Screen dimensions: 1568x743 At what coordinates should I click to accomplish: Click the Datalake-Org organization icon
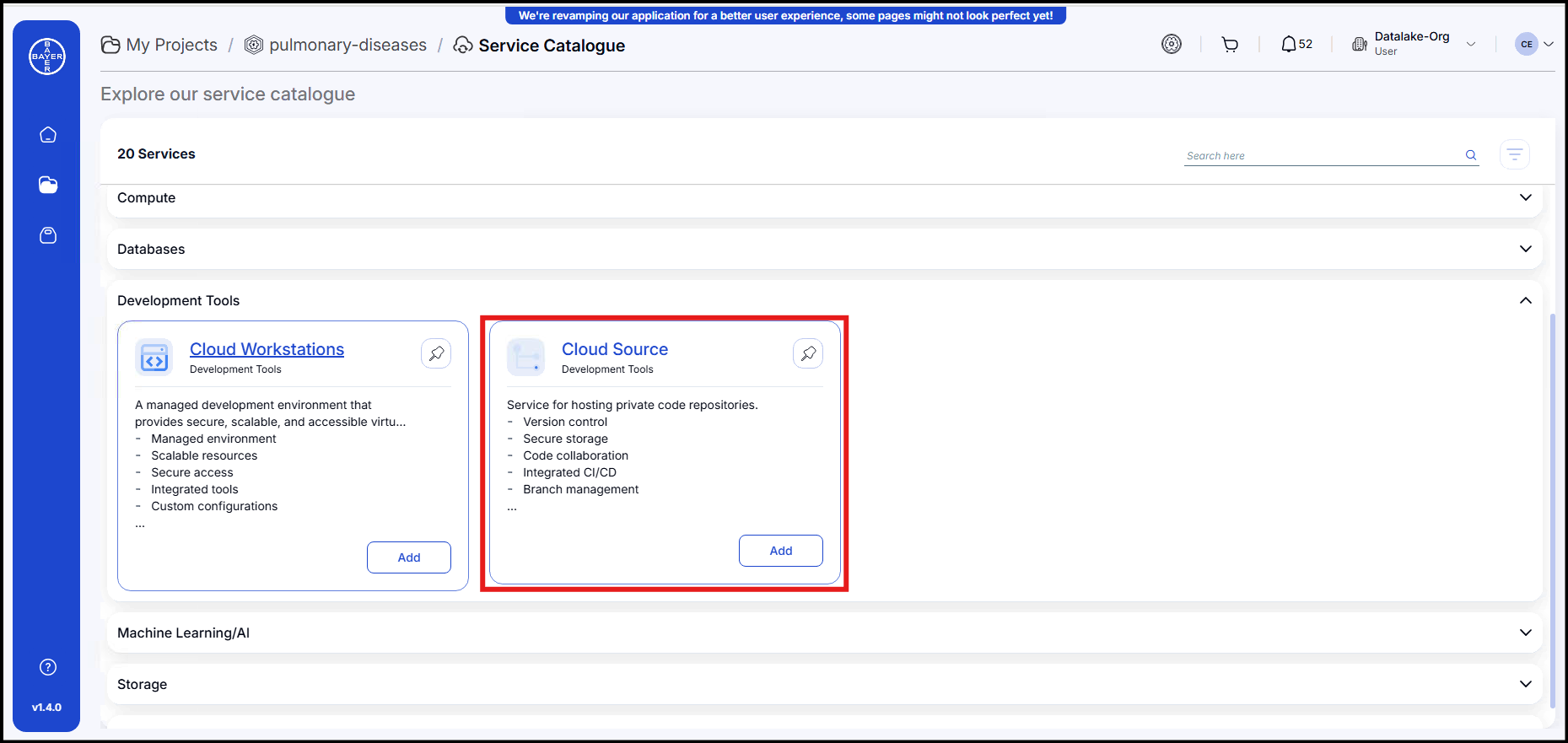tap(1360, 44)
